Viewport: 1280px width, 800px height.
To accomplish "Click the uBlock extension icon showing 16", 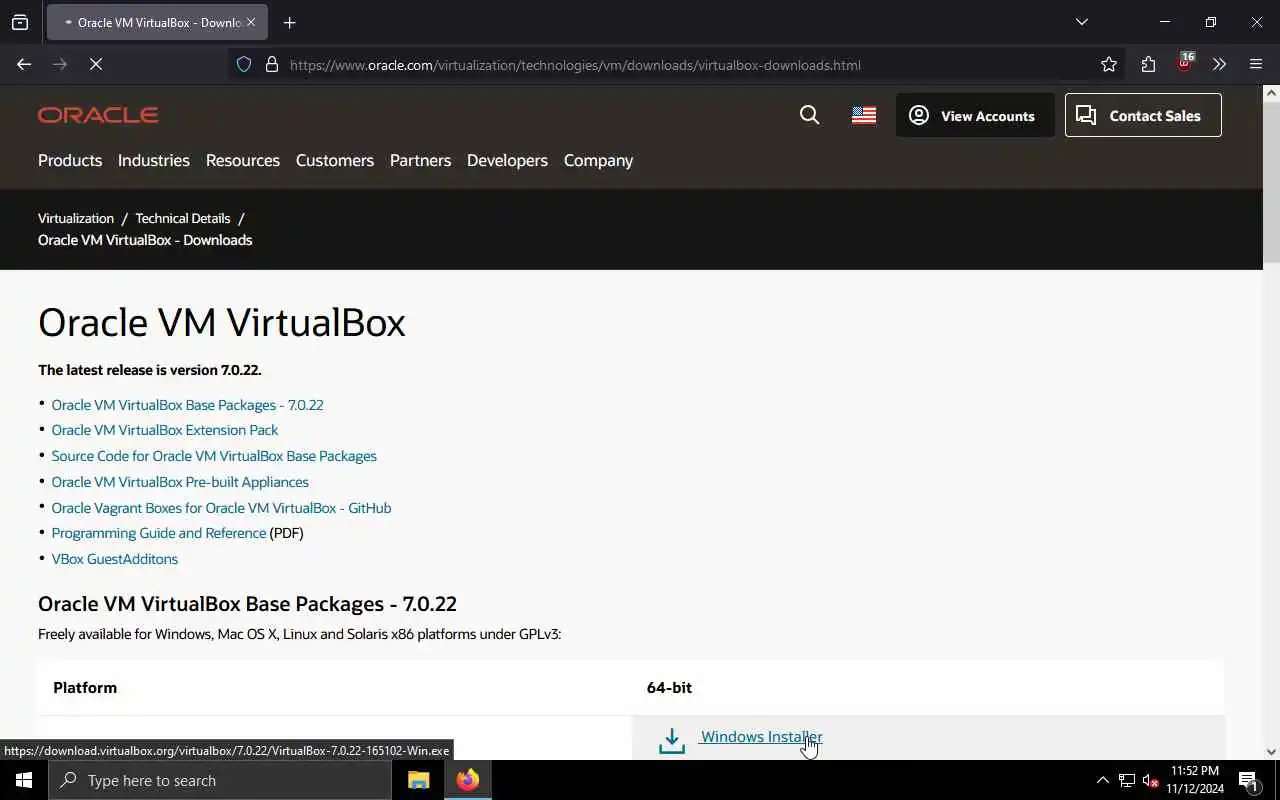I will [x=1184, y=62].
